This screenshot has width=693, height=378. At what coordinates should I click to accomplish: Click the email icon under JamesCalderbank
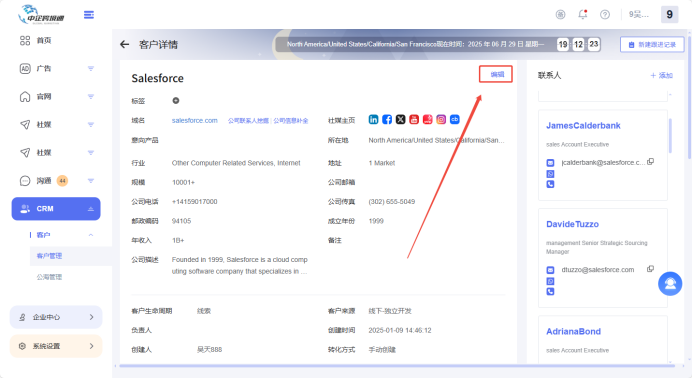tap(550, 163)
